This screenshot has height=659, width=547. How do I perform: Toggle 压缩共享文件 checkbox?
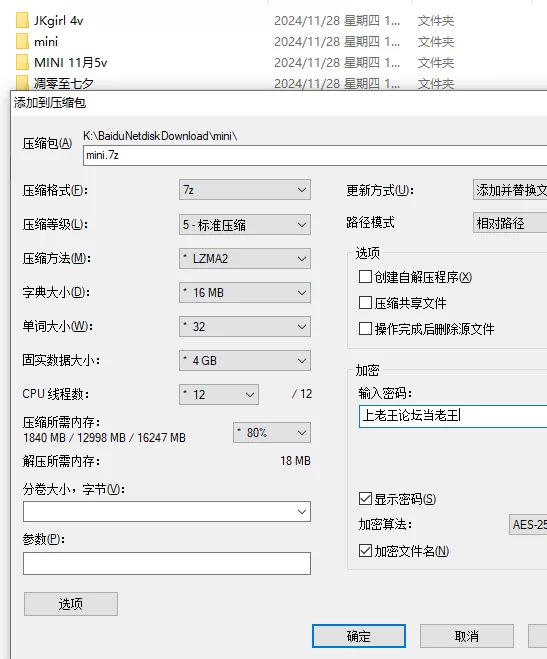click(x=365, y=303)
